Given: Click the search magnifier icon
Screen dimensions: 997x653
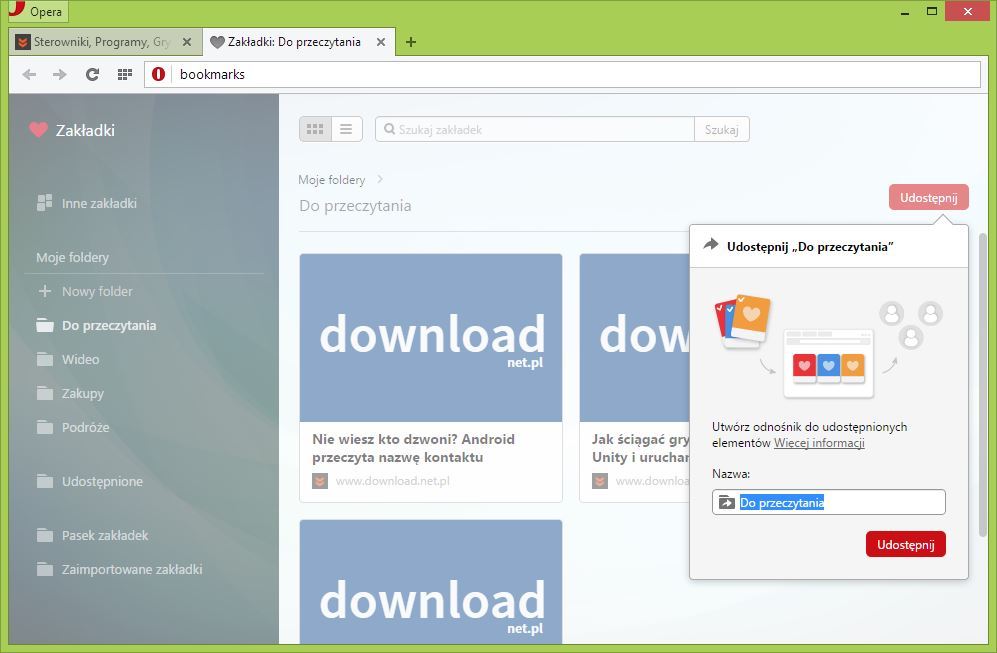Looking at the screenshot, I should pos(390,129).
